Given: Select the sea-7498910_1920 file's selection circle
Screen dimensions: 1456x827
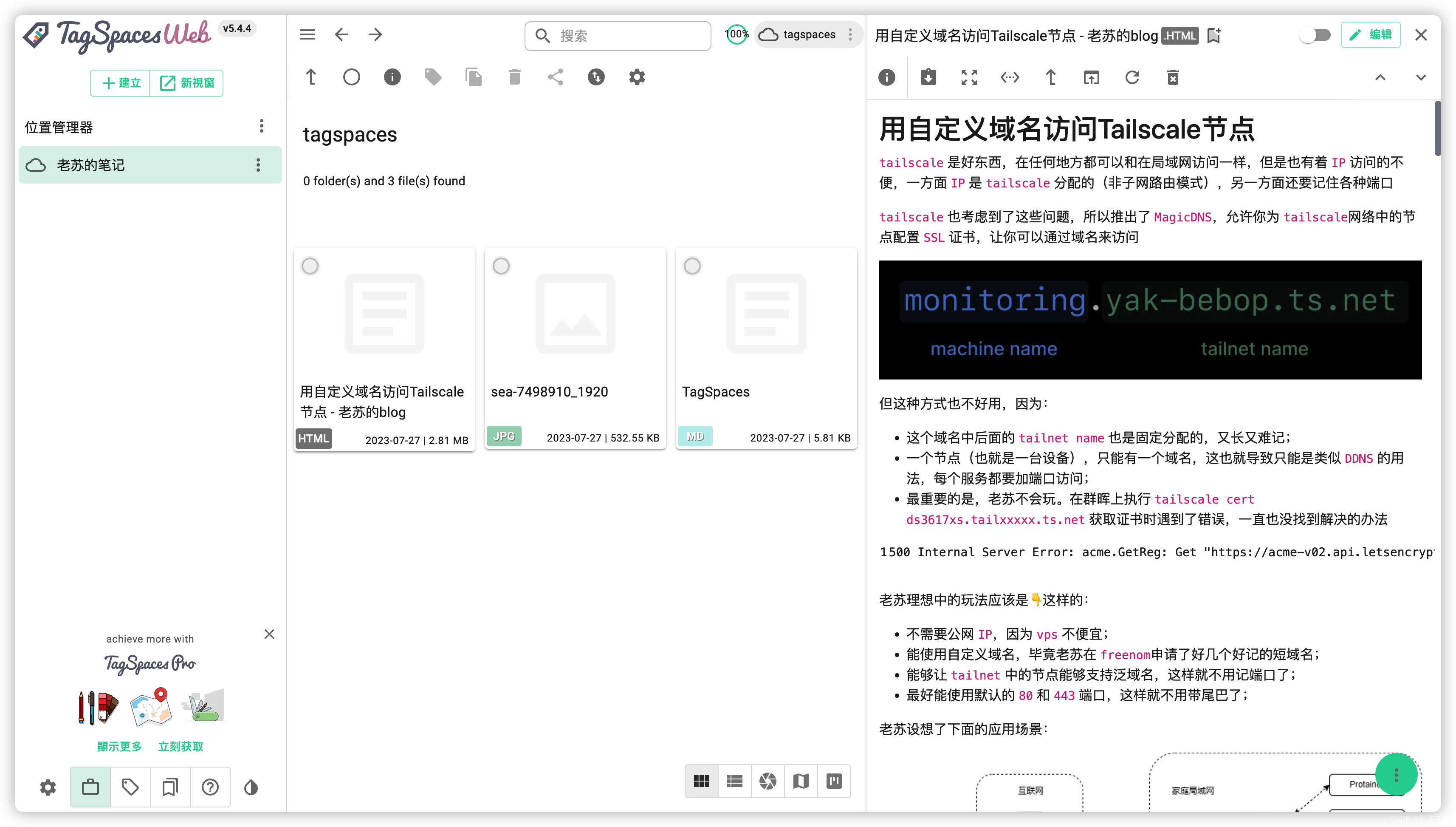Looking at the screenshot, I should click(x=501, y=266).
